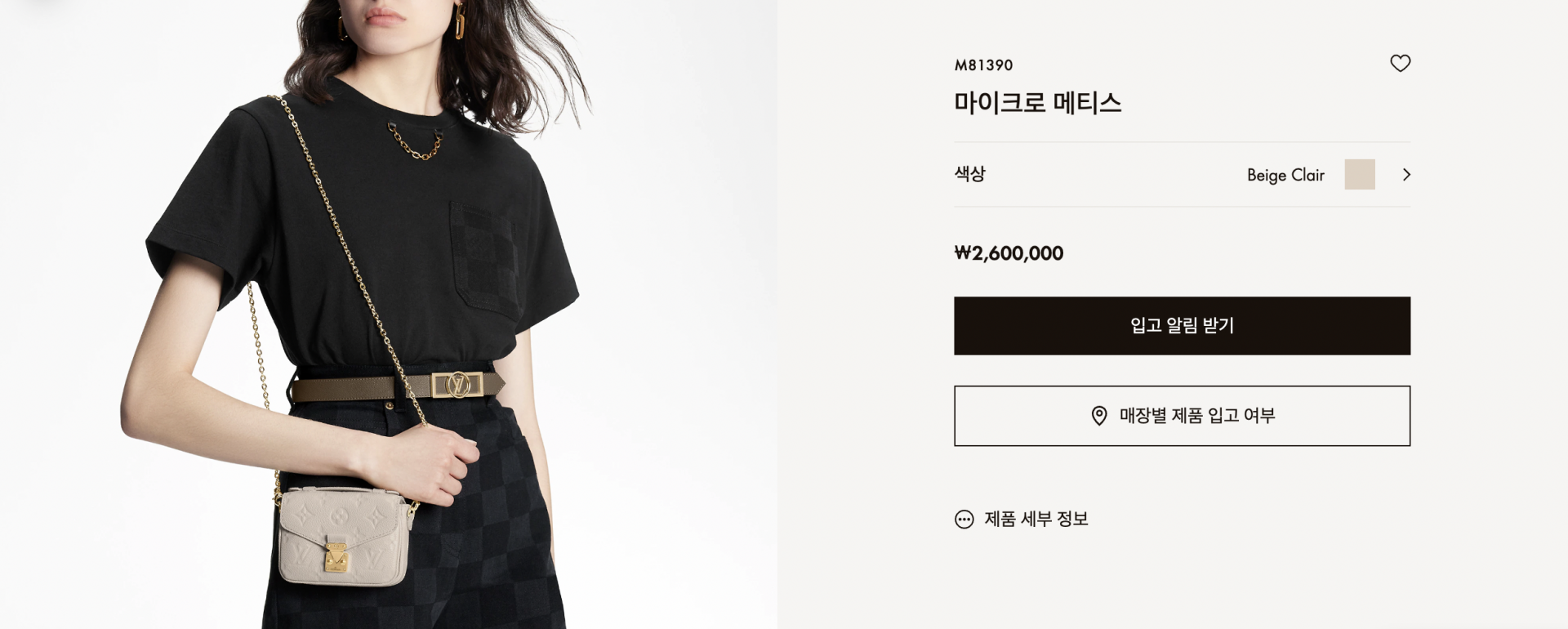Click the product code M81390
Image resolution: width=1568 pixels, height=629 pixels.
click(983, 65)
